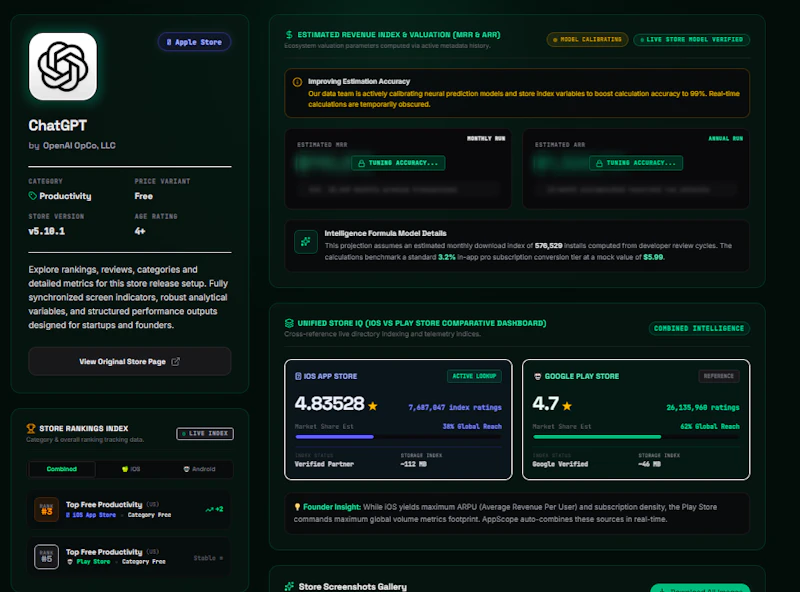Click the Google Play Store card title icon
Screen dimensions: 800x592
pyautogui.click(x=537, y=376)
